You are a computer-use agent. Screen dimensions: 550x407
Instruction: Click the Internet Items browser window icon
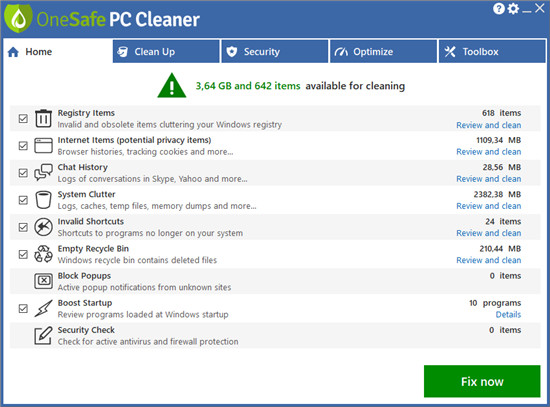click(43, 146)
